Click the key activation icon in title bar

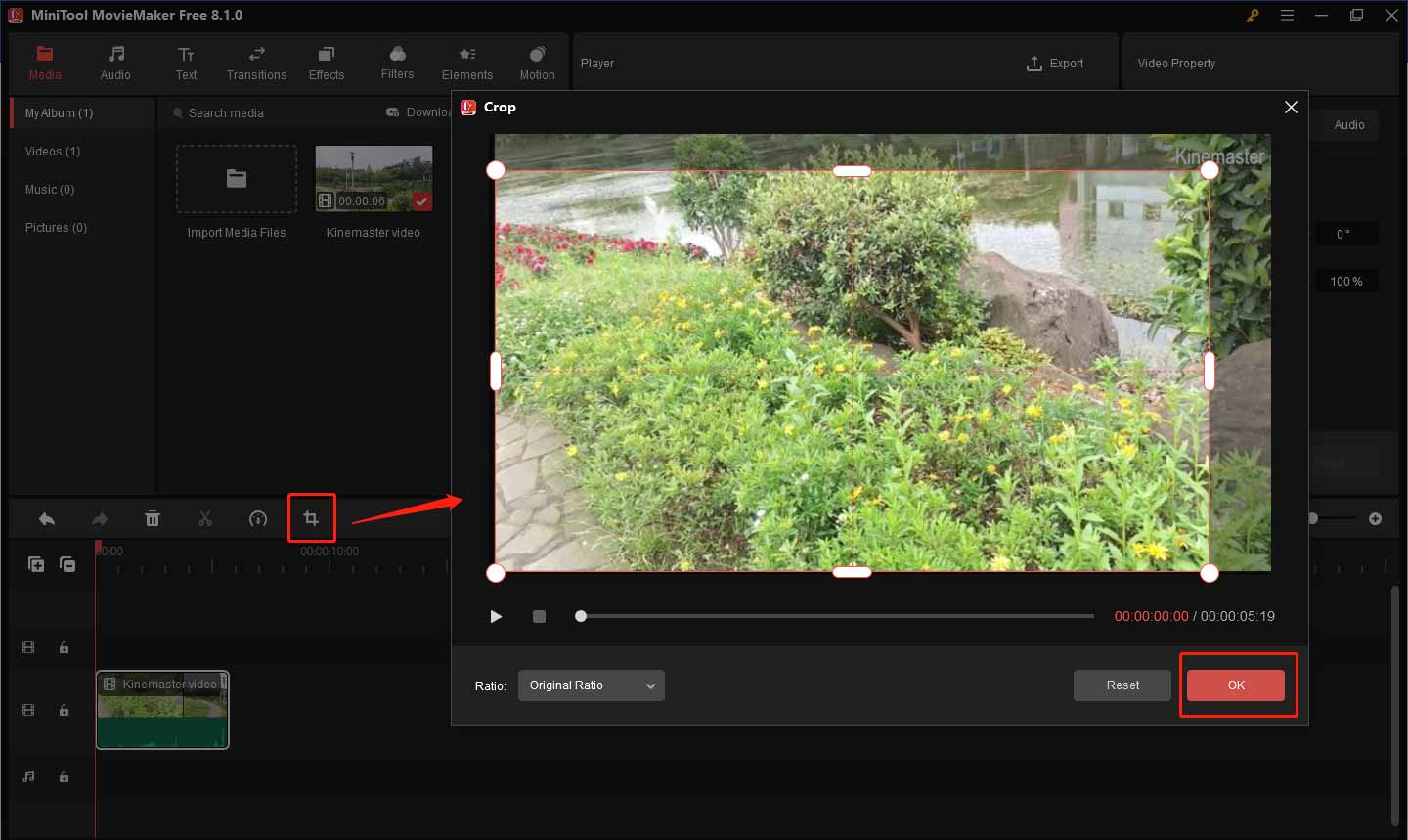[x=1253, y=16]
